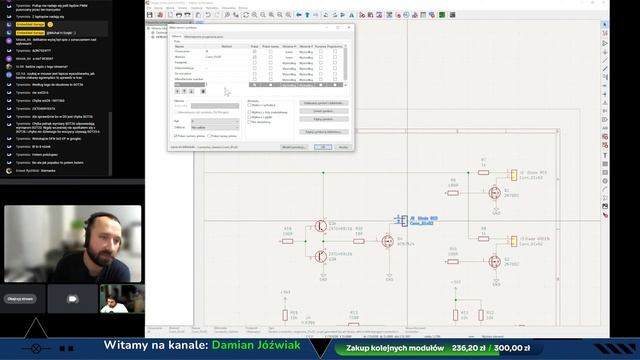640x360 pixels.
Task: Toggle the Pokaż checkbox in the Footprint row
Action: click(255, 63)
